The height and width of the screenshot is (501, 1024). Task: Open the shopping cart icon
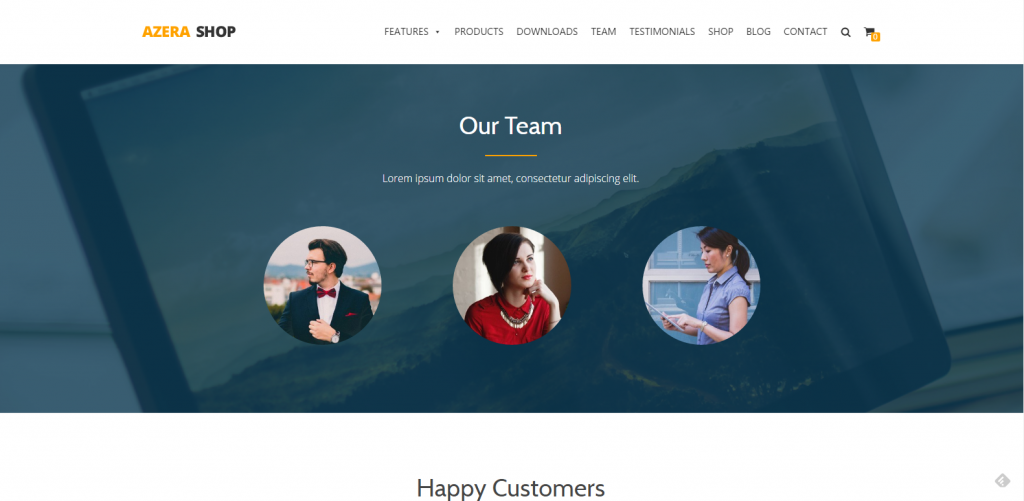click(869, 31)
